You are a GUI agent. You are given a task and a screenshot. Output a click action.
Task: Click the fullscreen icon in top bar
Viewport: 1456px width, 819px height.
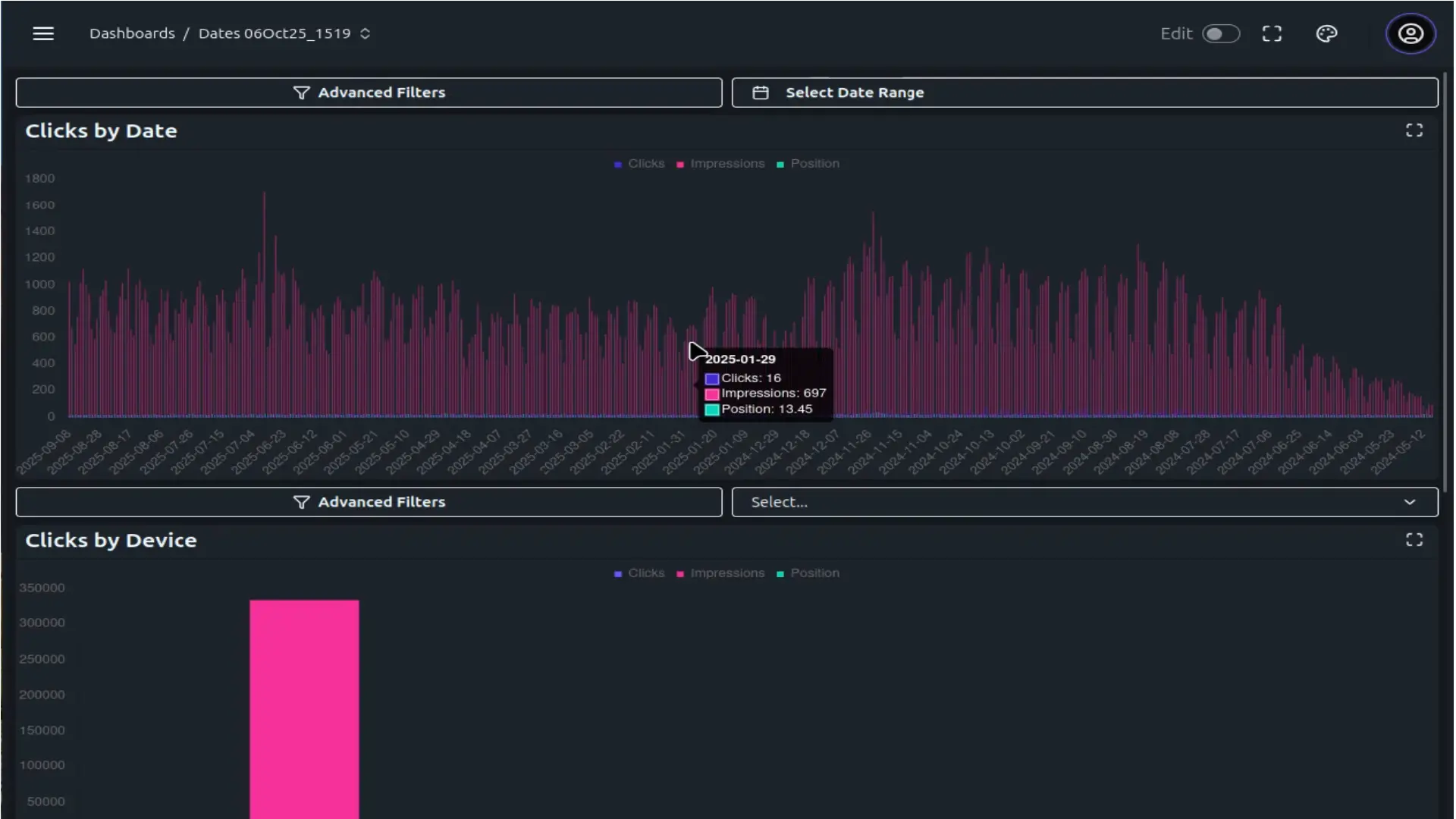click(1272, 33)
